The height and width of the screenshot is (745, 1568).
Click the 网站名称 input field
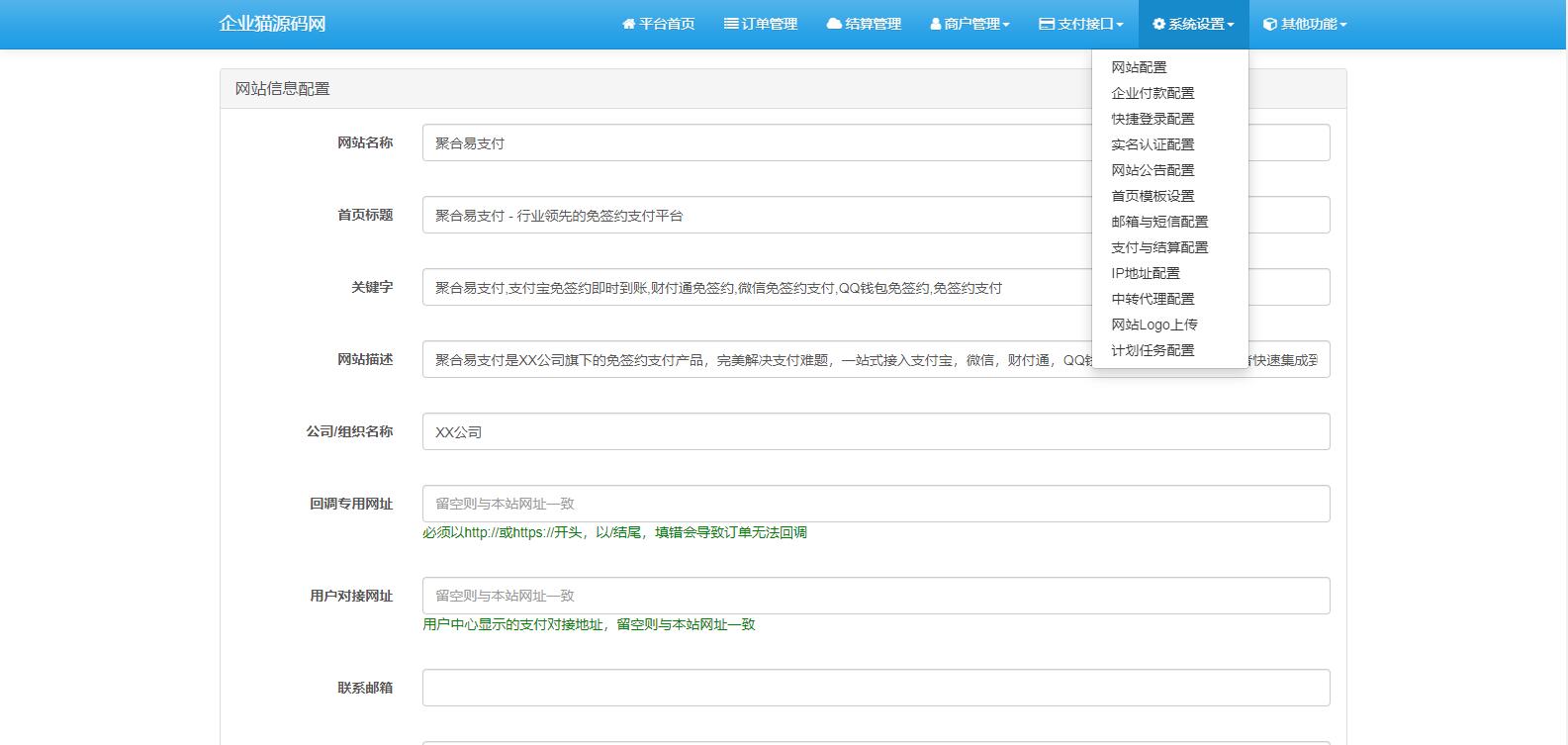[x=752, y=142]
